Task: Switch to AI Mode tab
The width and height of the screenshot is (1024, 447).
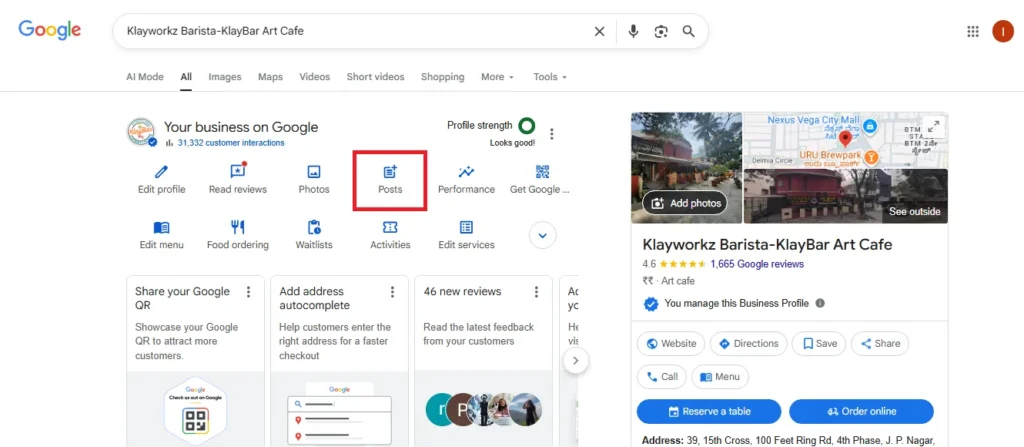Action: pos(145,77)
